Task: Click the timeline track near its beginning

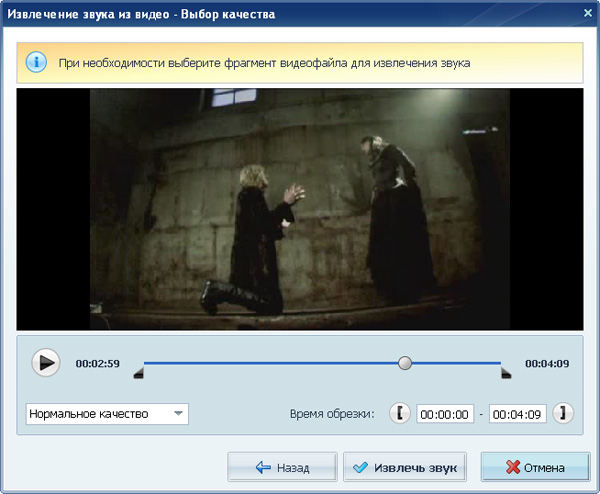Action: [161, 363]
